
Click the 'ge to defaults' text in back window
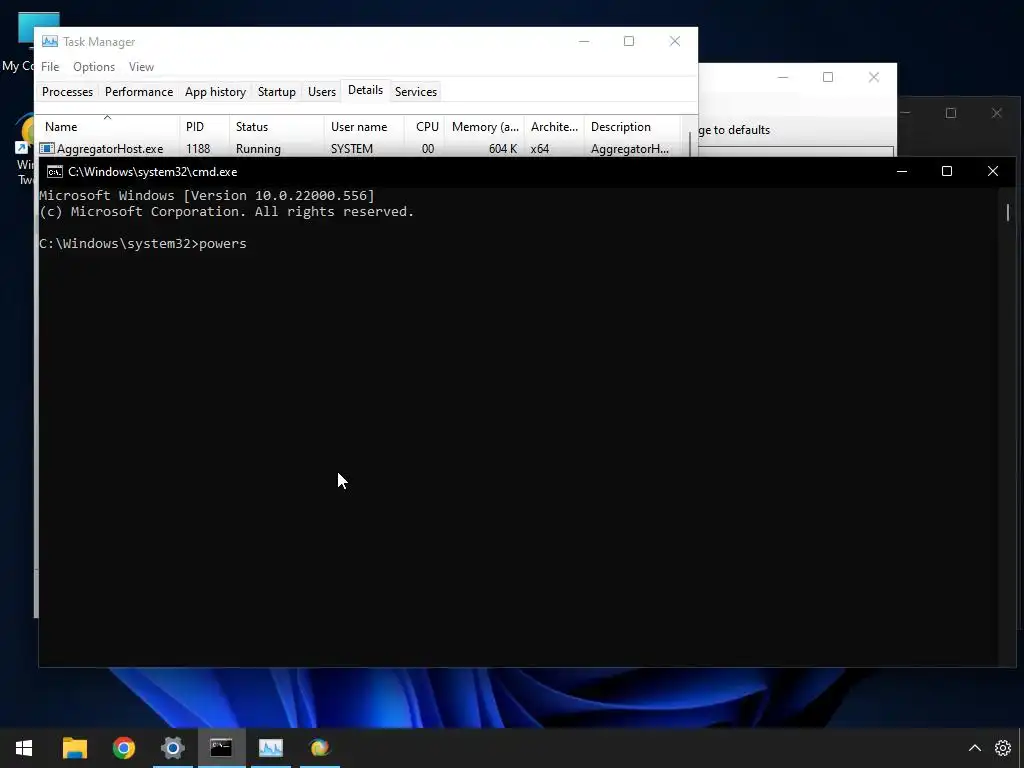pos(734,130)
